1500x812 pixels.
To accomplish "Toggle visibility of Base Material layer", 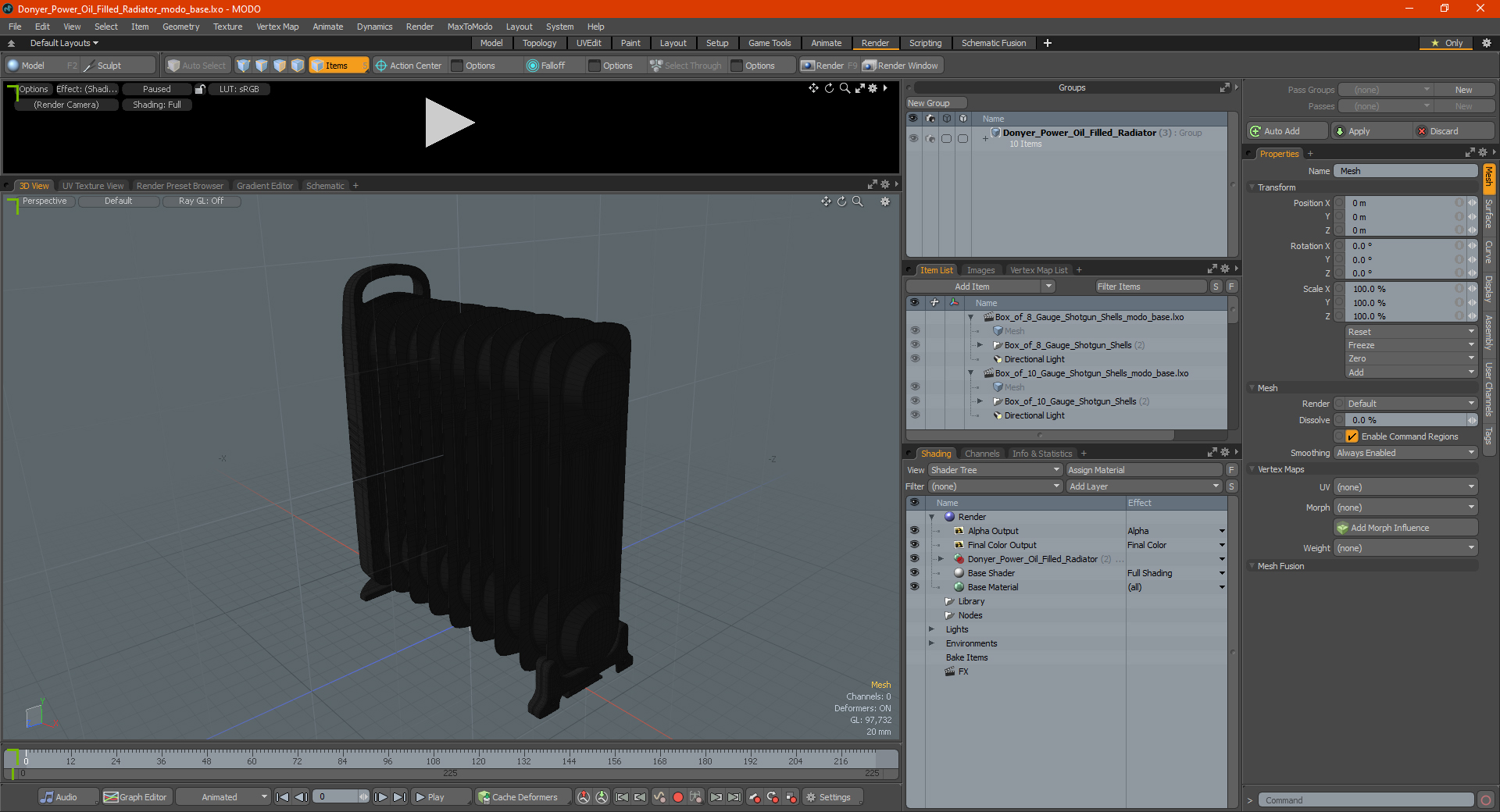I will [x=914, y=587].
